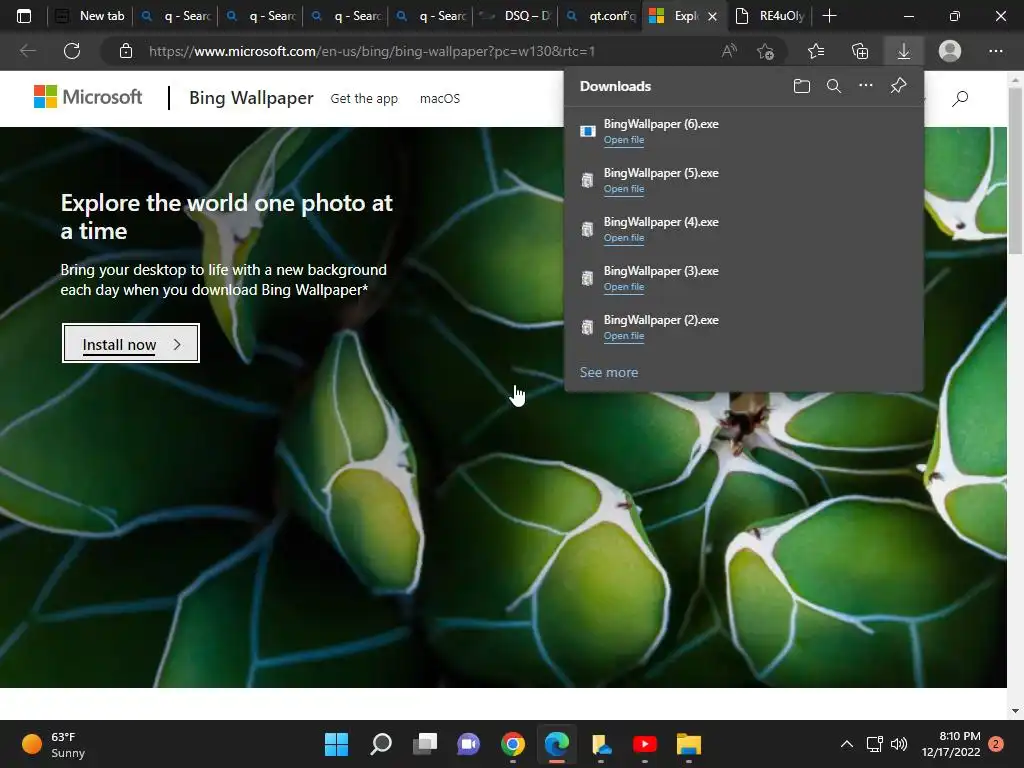Open taskbar Search
This screenshot has height=768, width=1024.
[381, 744]
